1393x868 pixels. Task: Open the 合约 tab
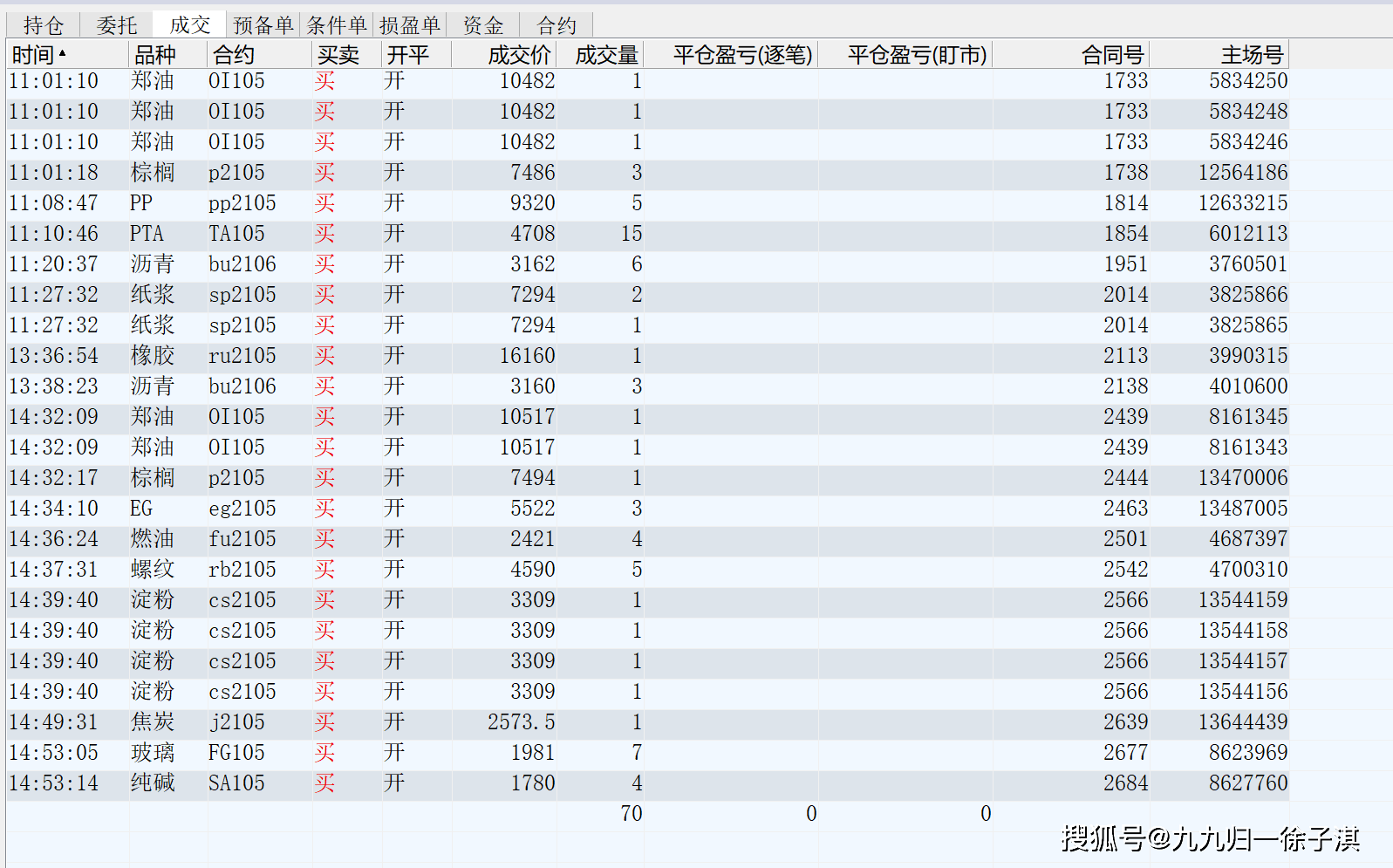tap(557, 25)
